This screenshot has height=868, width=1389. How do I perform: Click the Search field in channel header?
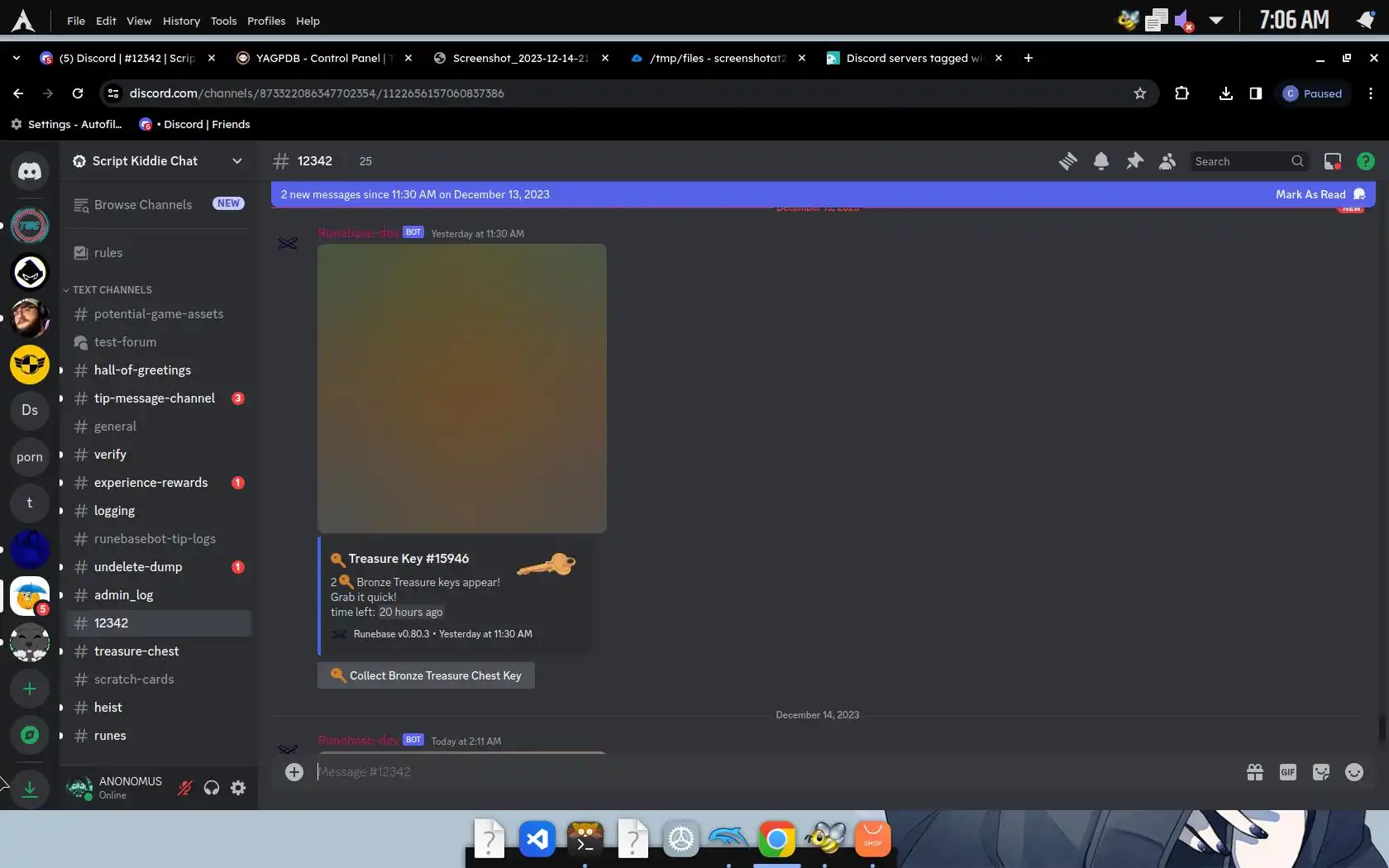[x=1249, y=161]
